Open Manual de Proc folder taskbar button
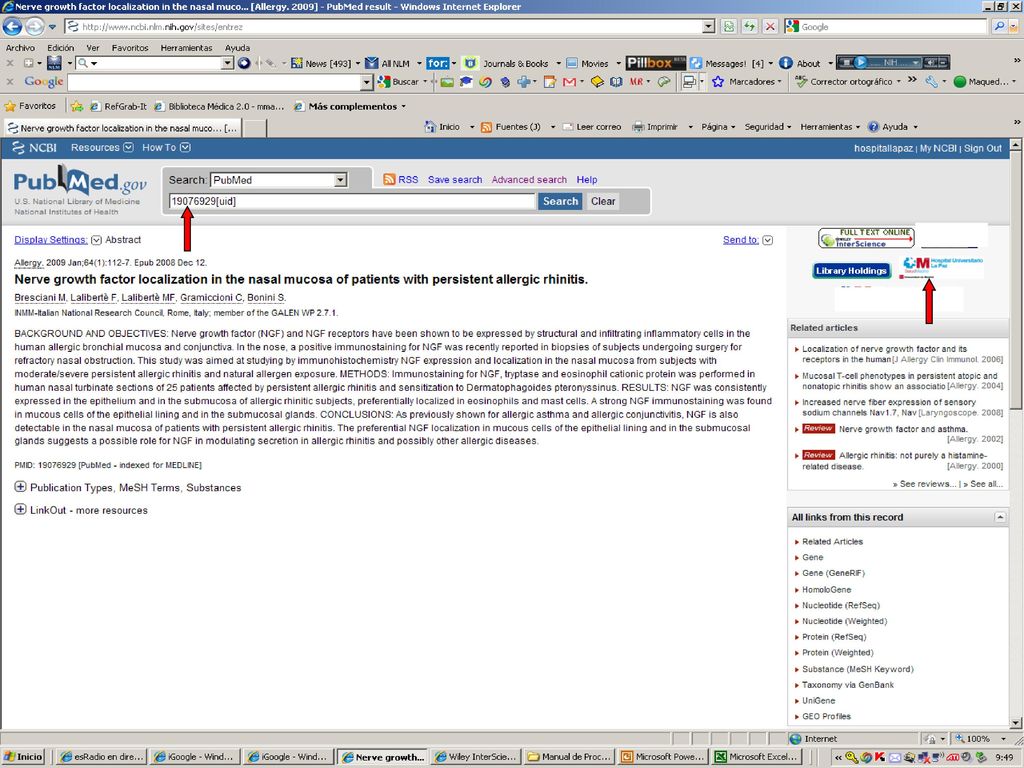Image resolution: width=1024 pixels, height=768 pixels. tap(569, 757)
